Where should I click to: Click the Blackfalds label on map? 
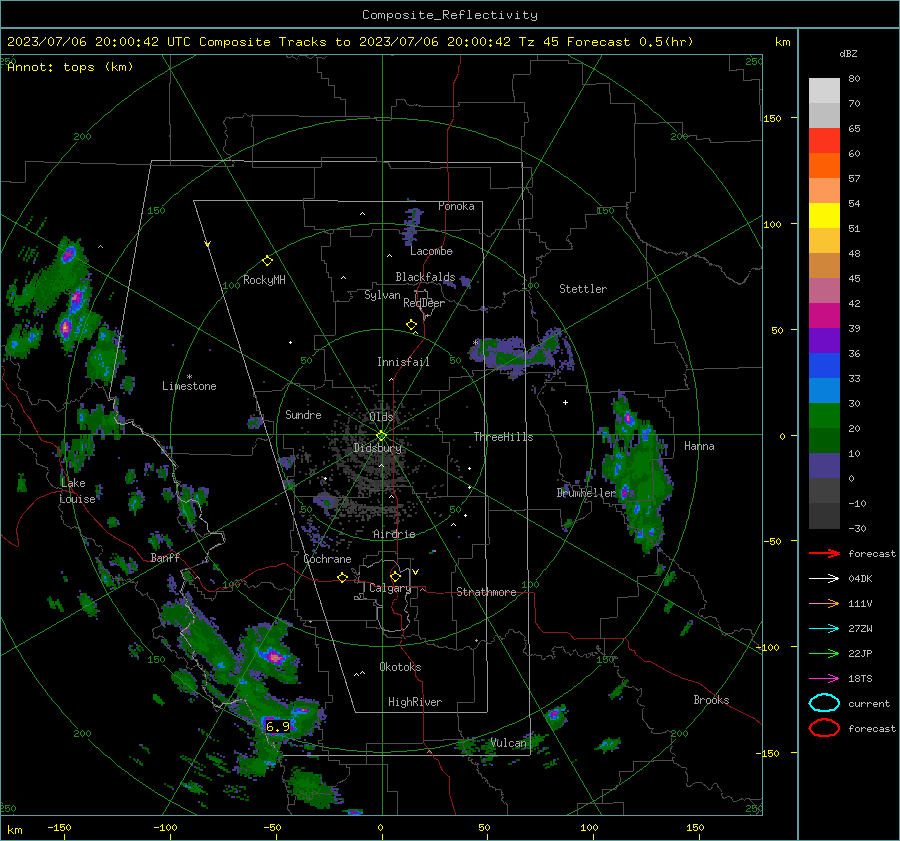point(425,277)
